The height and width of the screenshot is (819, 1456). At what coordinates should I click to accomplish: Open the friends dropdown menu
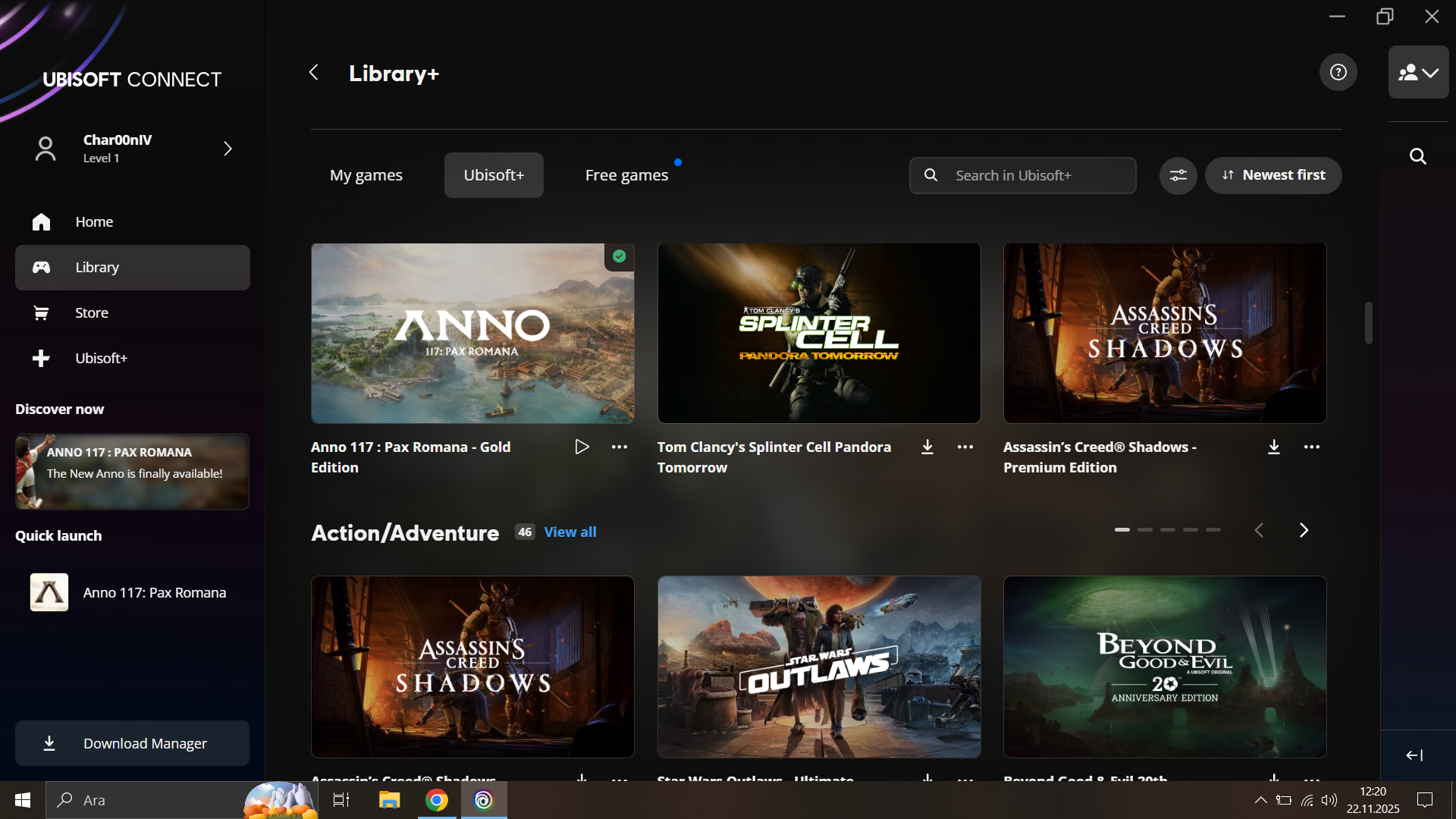pos(1418,72)
